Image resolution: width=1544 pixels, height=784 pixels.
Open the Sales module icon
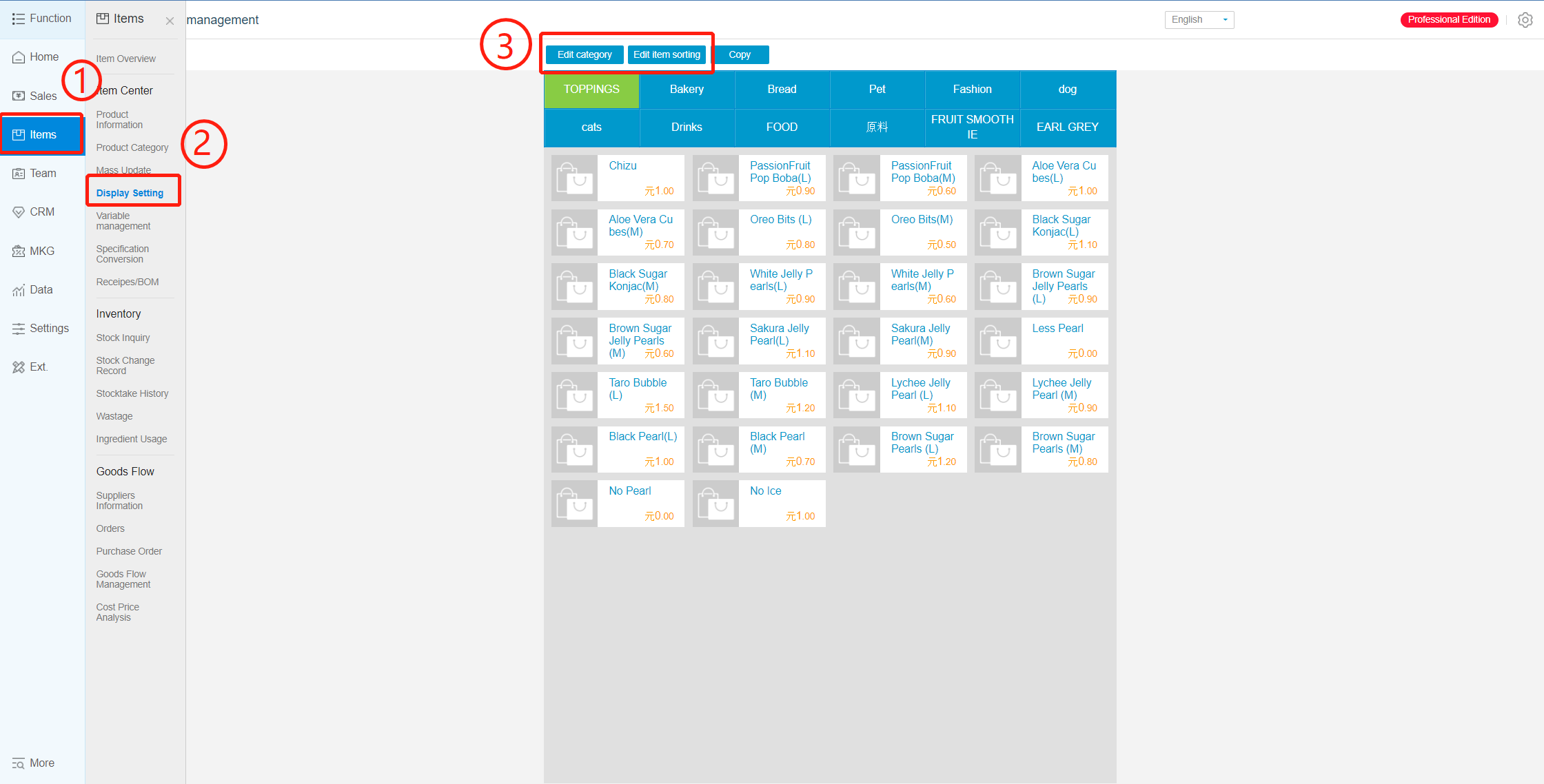[x=19, y=96]
